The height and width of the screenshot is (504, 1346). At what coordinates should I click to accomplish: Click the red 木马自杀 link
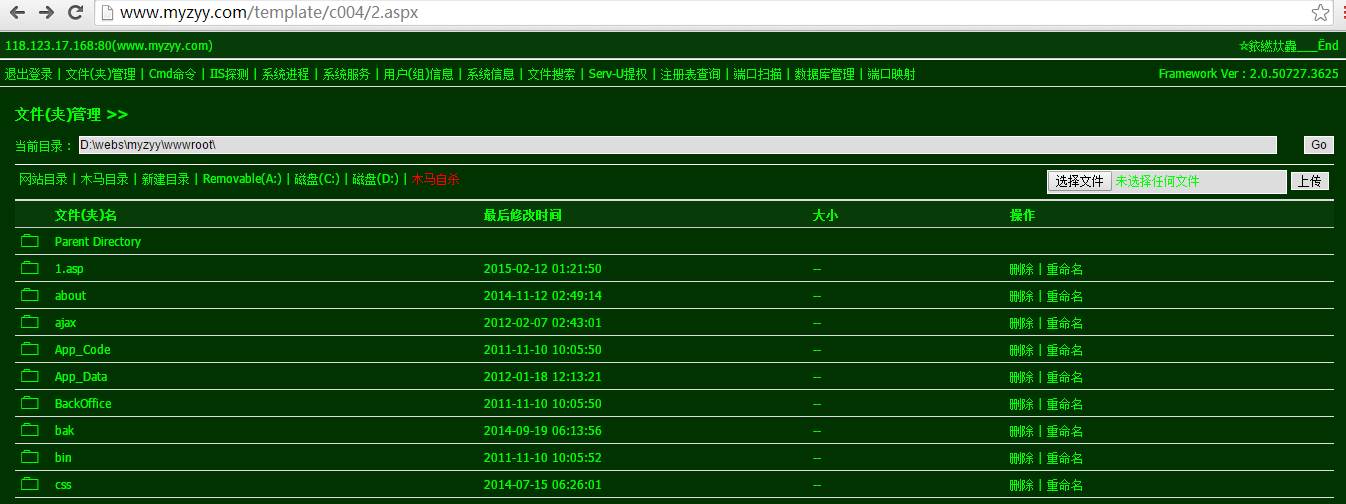[x=435, y=180]
